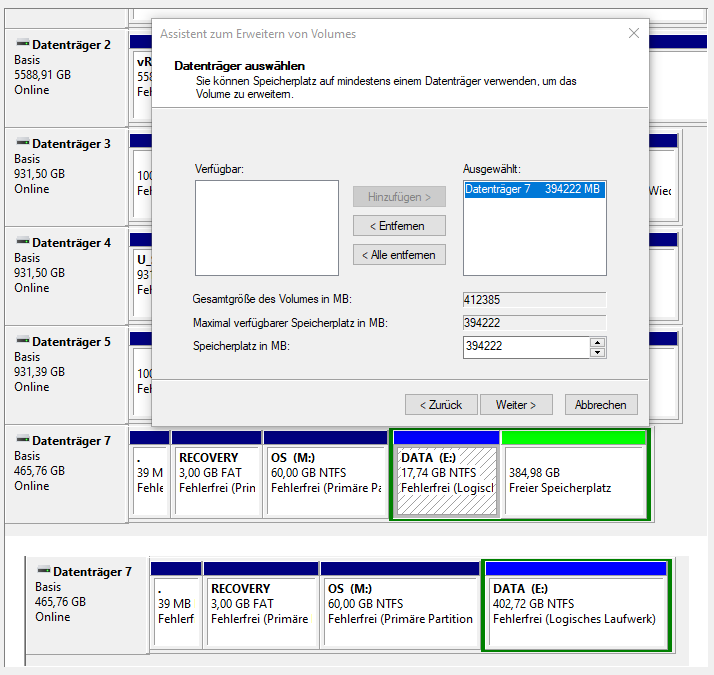Click the Datenträger 3 disk icon

pyautogui.click(x=23, y=142)
